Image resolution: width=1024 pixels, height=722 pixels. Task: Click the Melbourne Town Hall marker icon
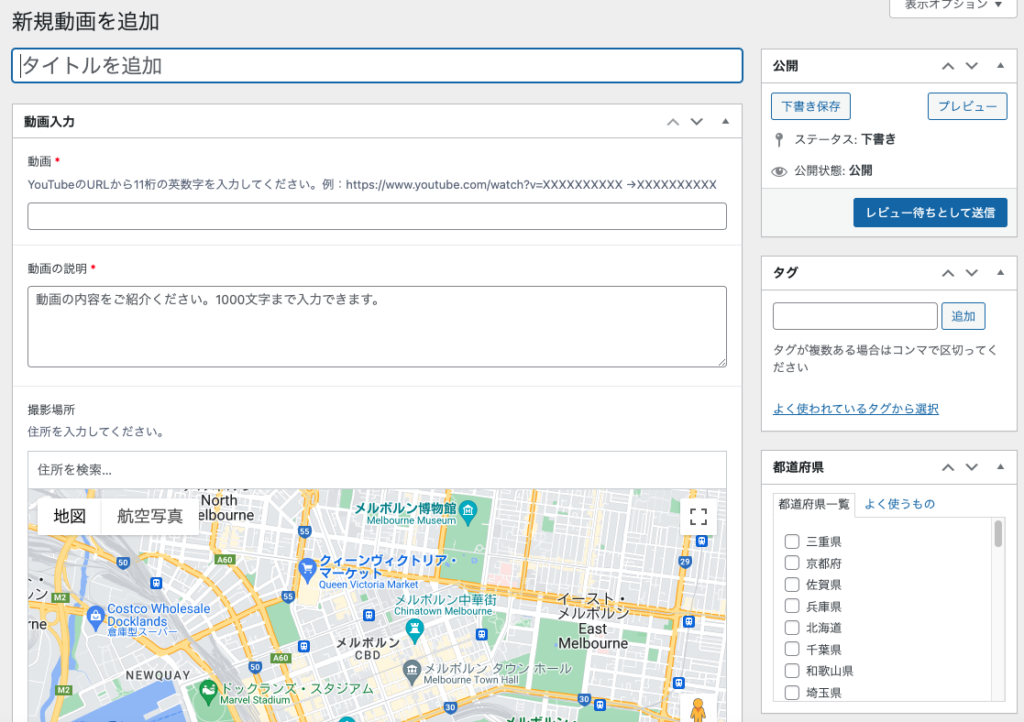tap(411, 670)
